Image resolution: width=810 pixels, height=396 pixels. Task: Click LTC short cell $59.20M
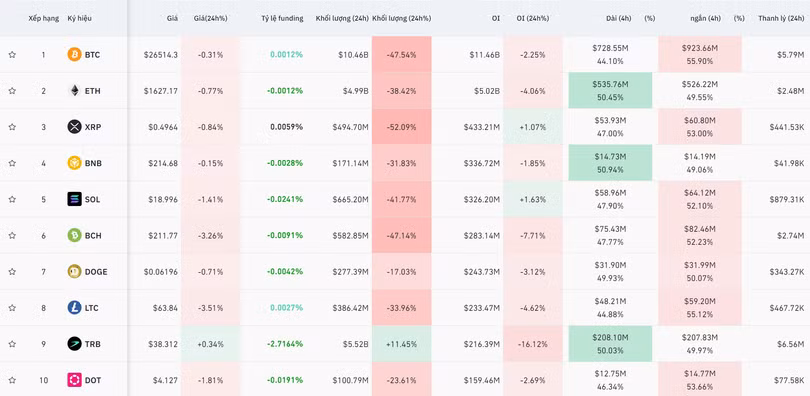[x=700, y=308]
